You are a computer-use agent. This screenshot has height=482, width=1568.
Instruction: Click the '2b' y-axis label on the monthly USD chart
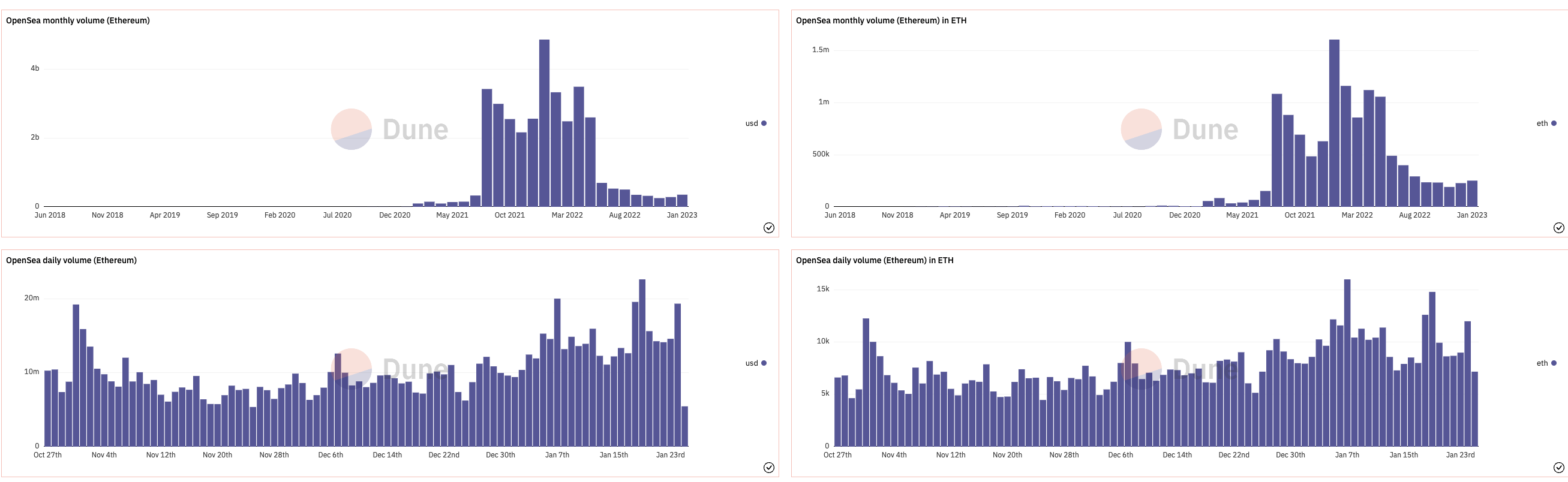click(35, 137)
